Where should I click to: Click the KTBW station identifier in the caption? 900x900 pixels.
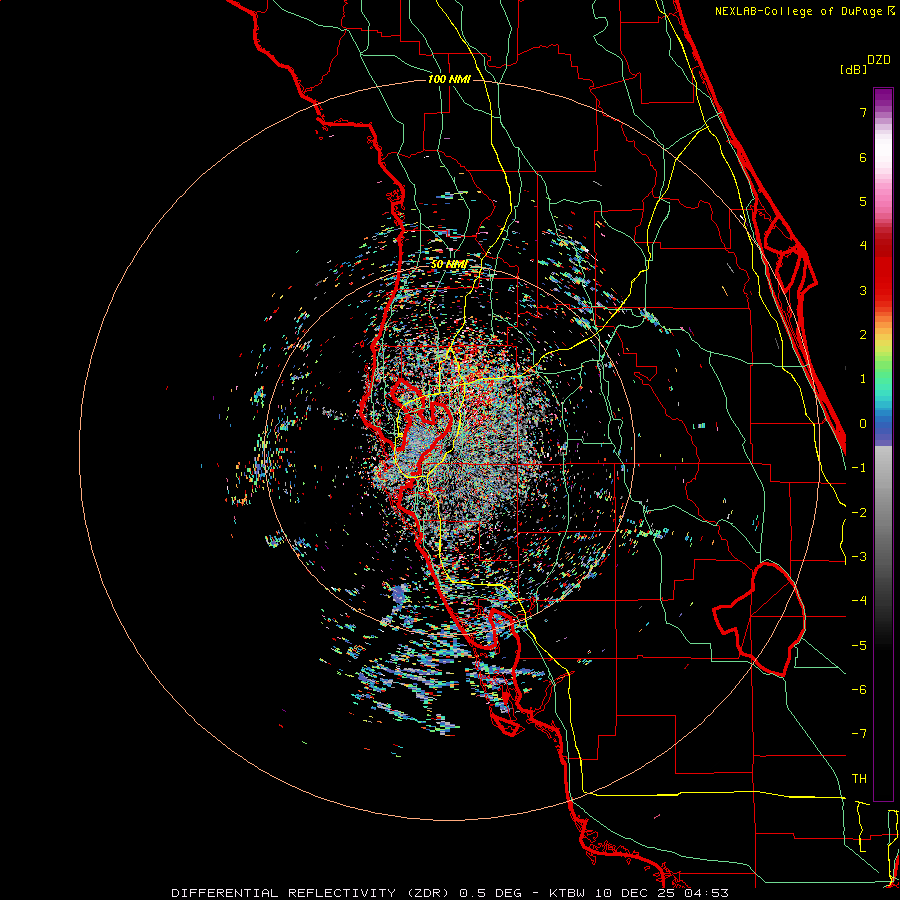[568, 893]
